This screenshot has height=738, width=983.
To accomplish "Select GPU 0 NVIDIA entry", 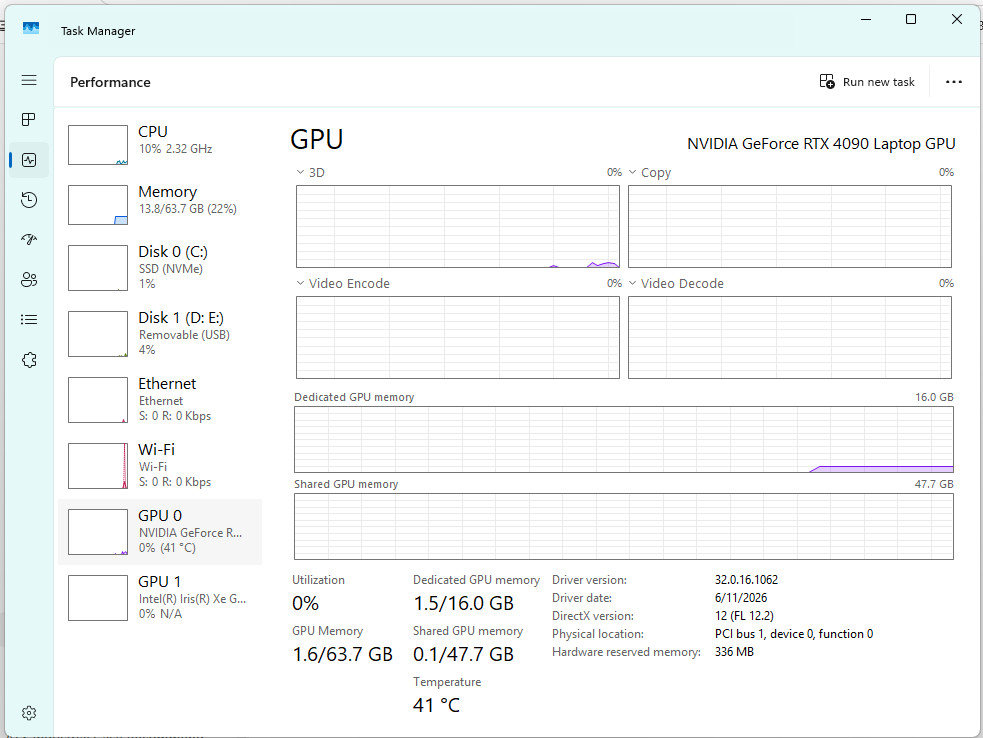I will pyautogui.click(x=160, y=532).
